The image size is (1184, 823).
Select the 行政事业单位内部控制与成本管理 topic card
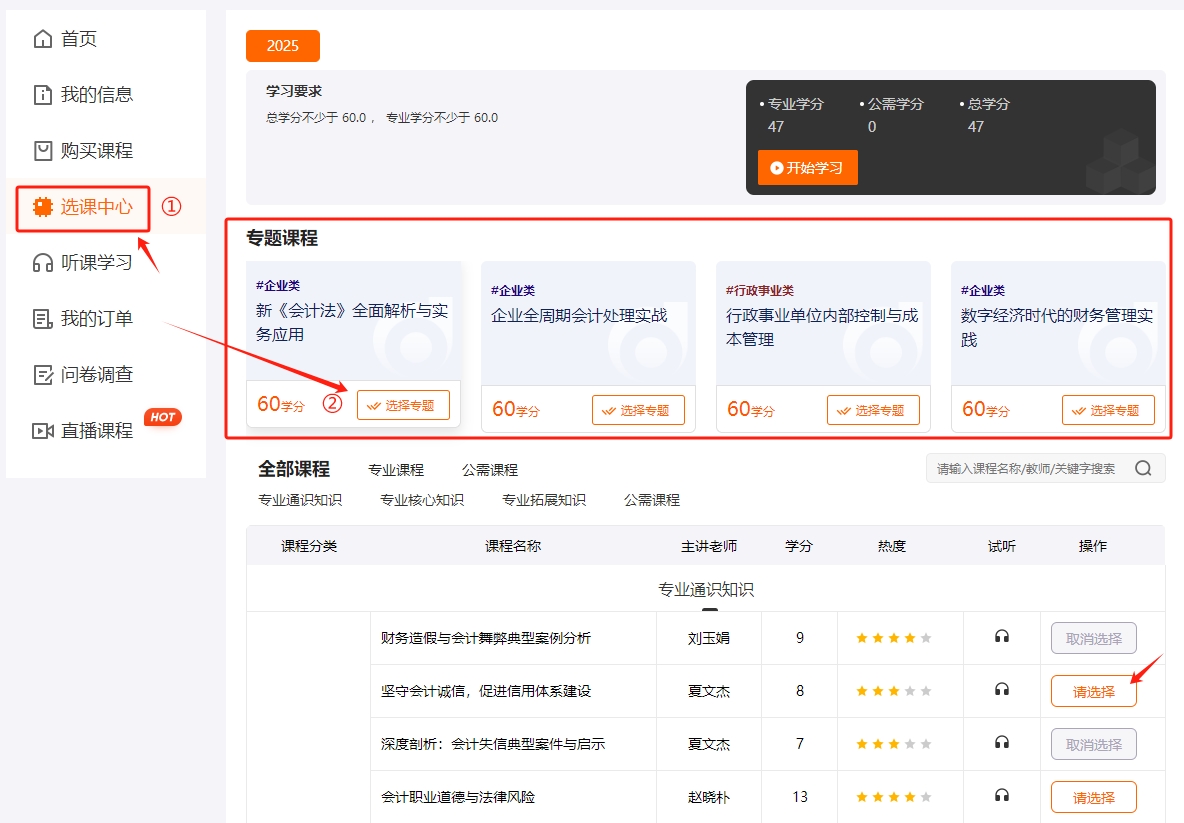873,409
